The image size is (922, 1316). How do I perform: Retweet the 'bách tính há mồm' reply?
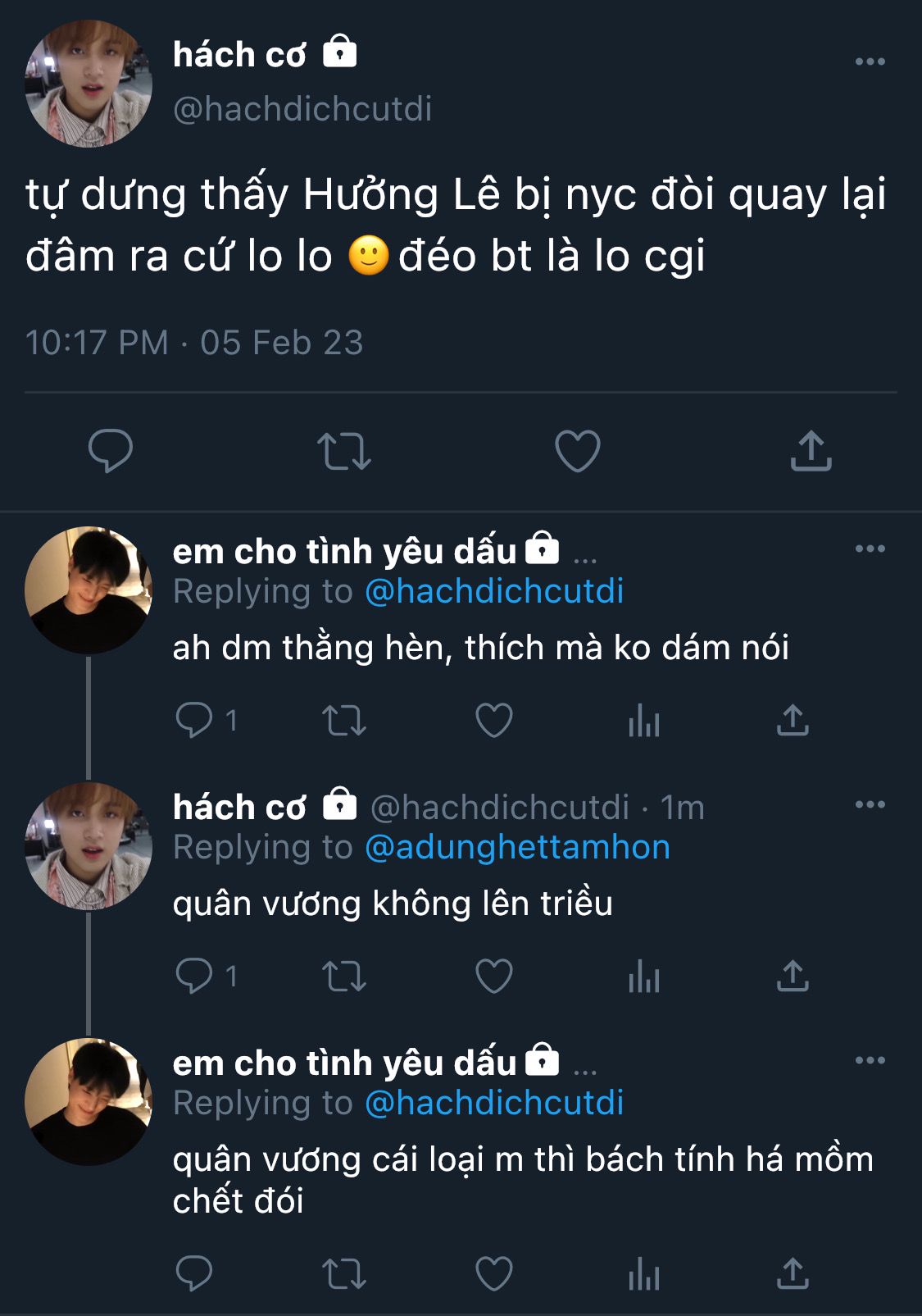[344, 1274]
